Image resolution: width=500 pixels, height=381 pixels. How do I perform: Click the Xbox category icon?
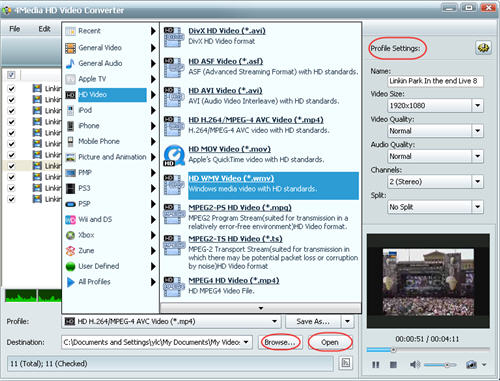pos(70,235)
